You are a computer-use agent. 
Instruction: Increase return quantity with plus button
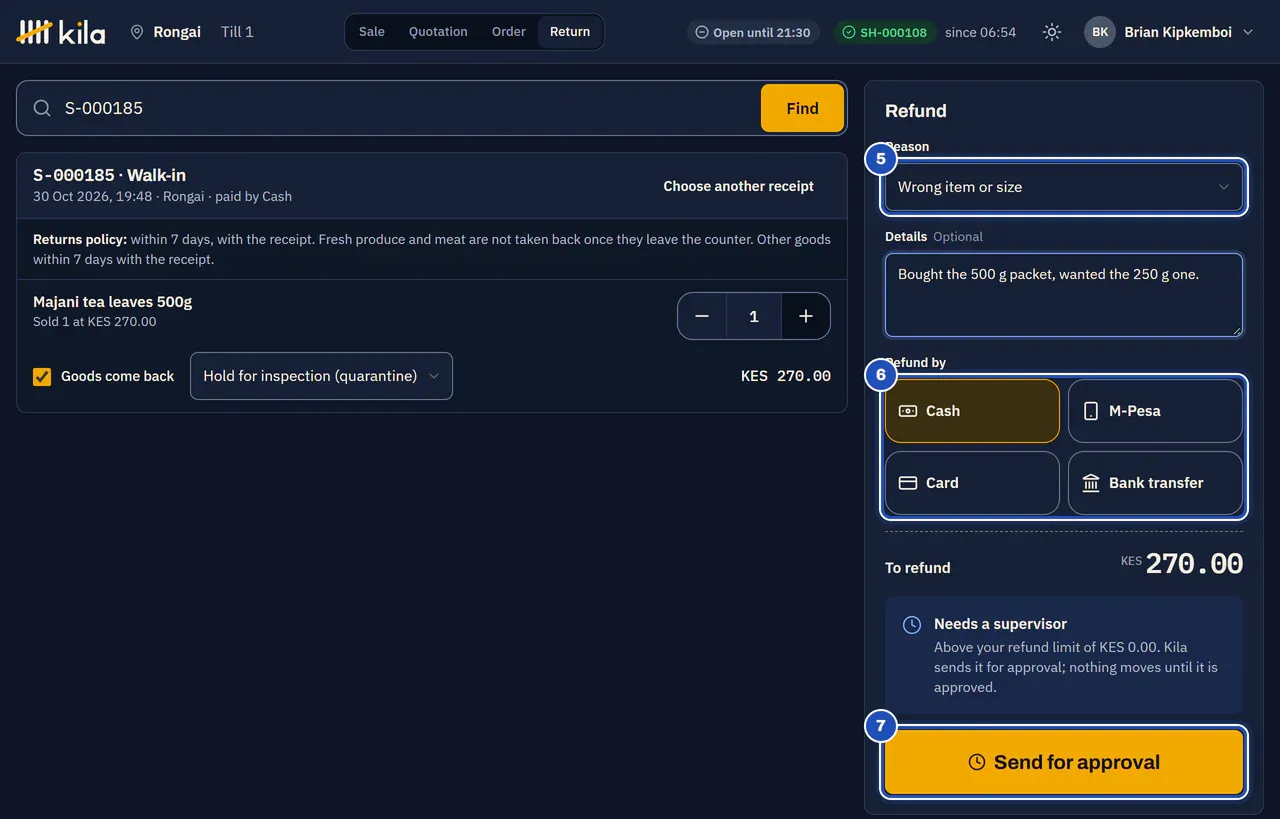pyautogui.click(x=806, y=316)
